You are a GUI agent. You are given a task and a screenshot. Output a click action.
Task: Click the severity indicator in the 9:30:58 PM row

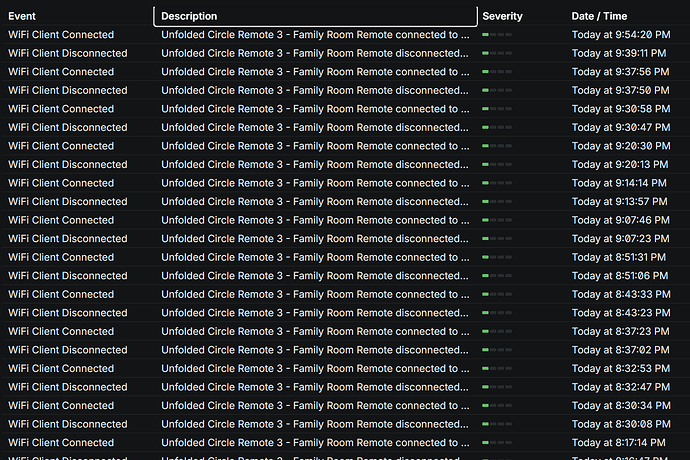pyautogui.click(x=497, y=109)
